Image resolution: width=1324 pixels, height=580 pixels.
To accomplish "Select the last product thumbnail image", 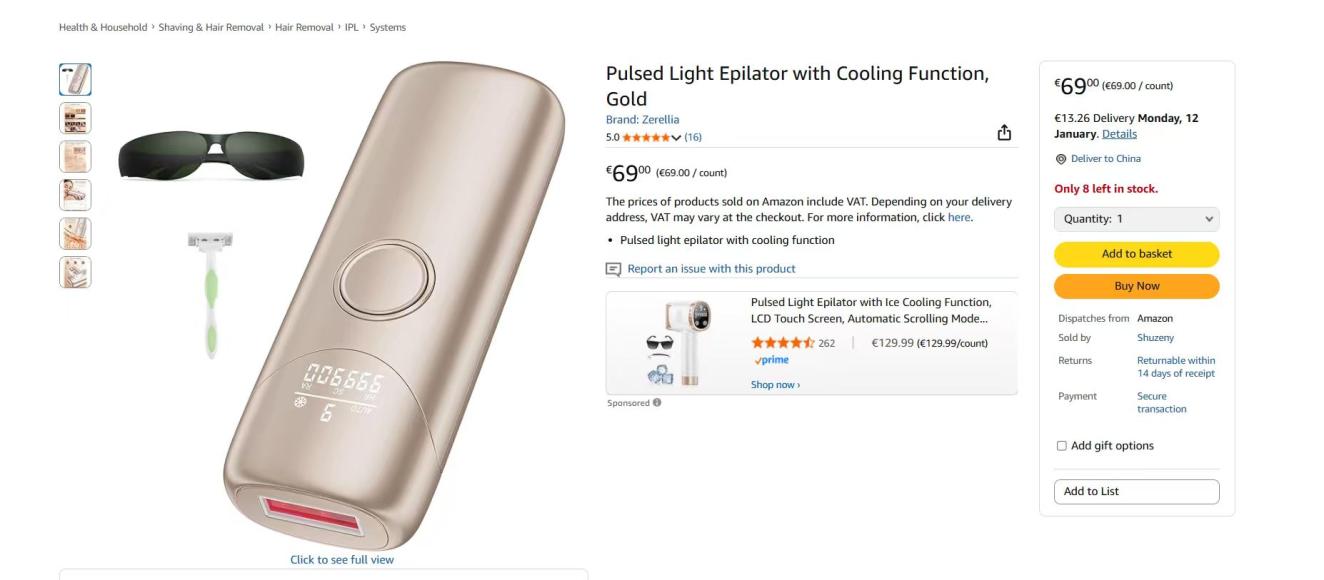I will point(75,272).
